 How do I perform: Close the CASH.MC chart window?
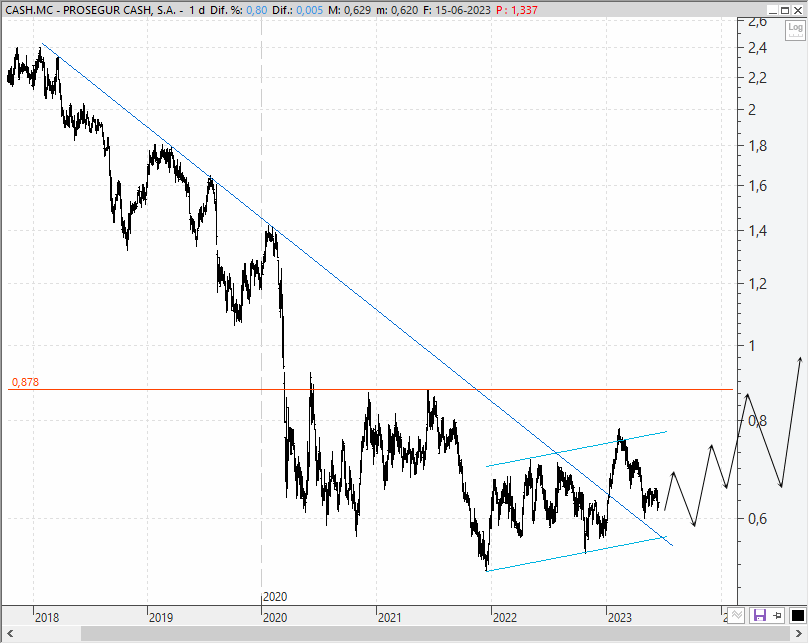pos(797,10)
